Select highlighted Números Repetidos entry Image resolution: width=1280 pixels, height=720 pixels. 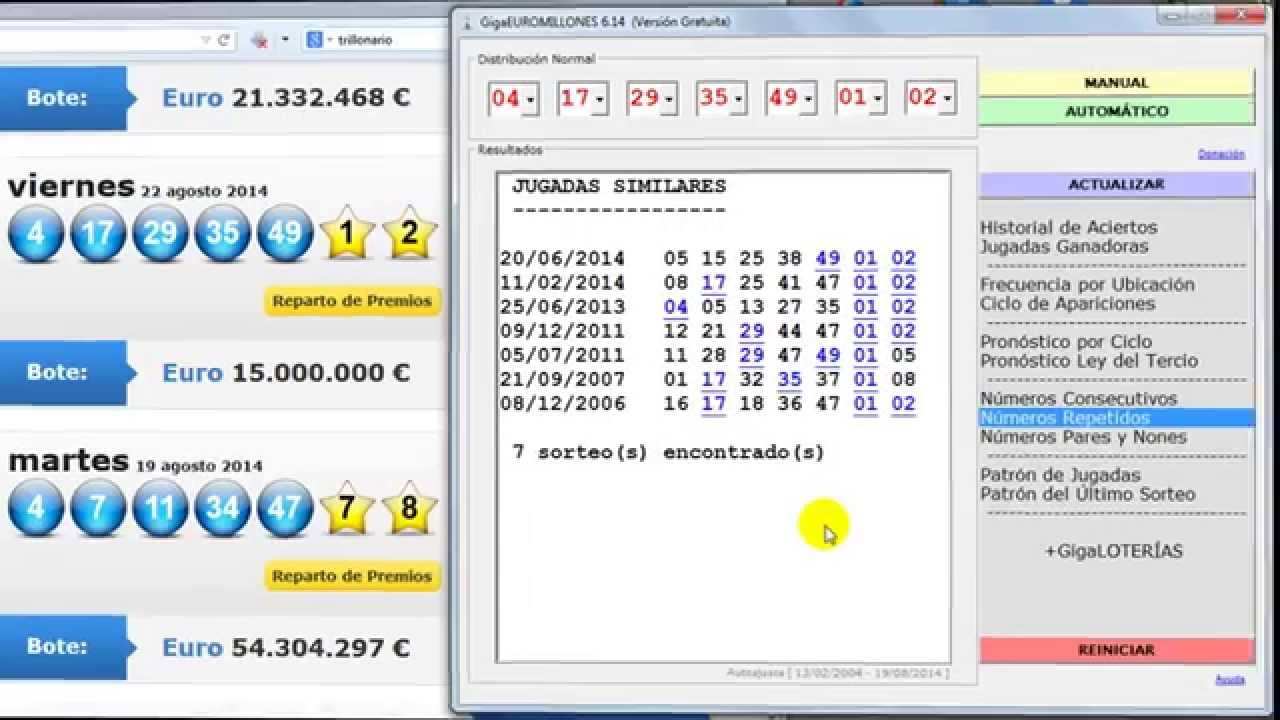(1117, 418)
